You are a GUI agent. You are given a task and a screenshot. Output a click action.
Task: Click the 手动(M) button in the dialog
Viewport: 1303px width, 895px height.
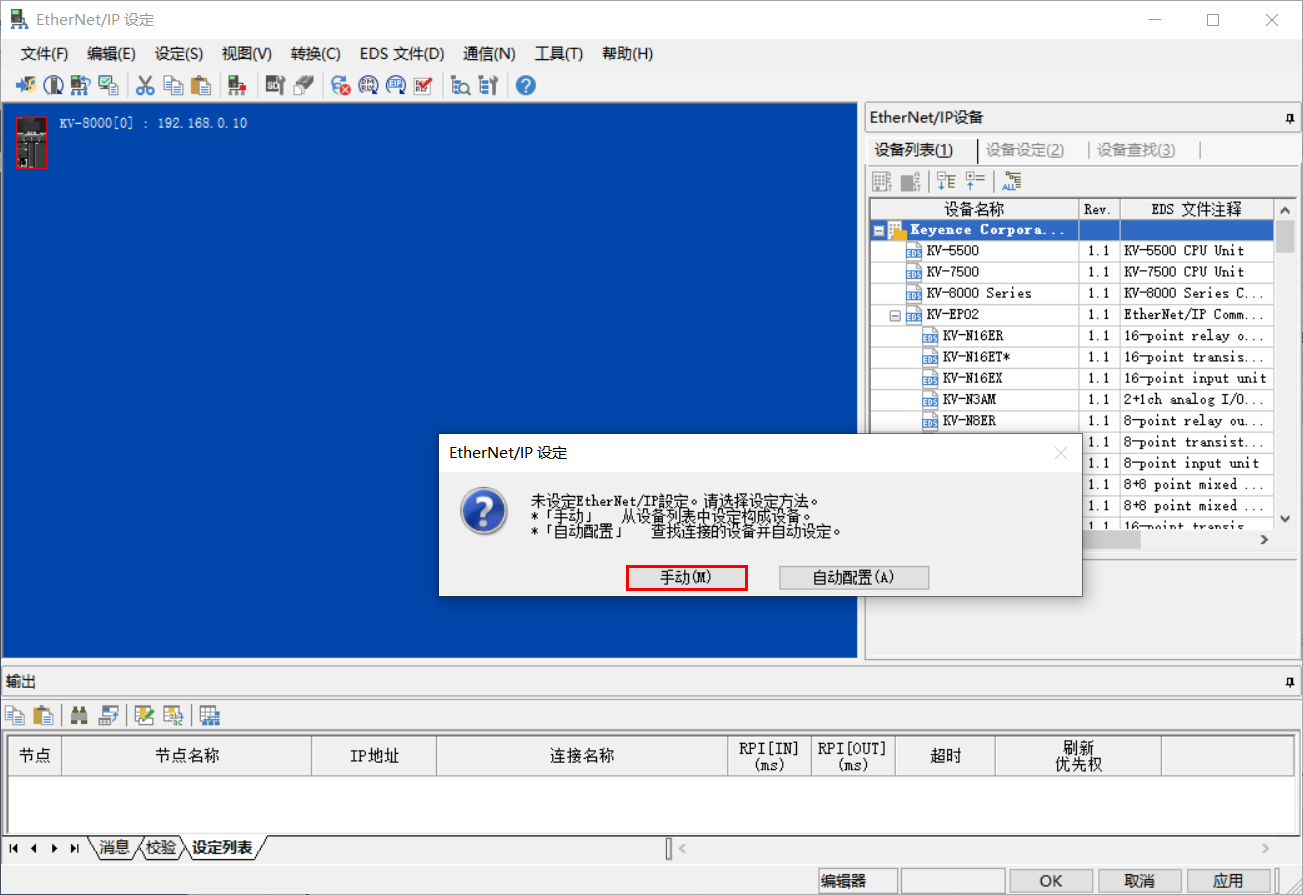point(686,577)
